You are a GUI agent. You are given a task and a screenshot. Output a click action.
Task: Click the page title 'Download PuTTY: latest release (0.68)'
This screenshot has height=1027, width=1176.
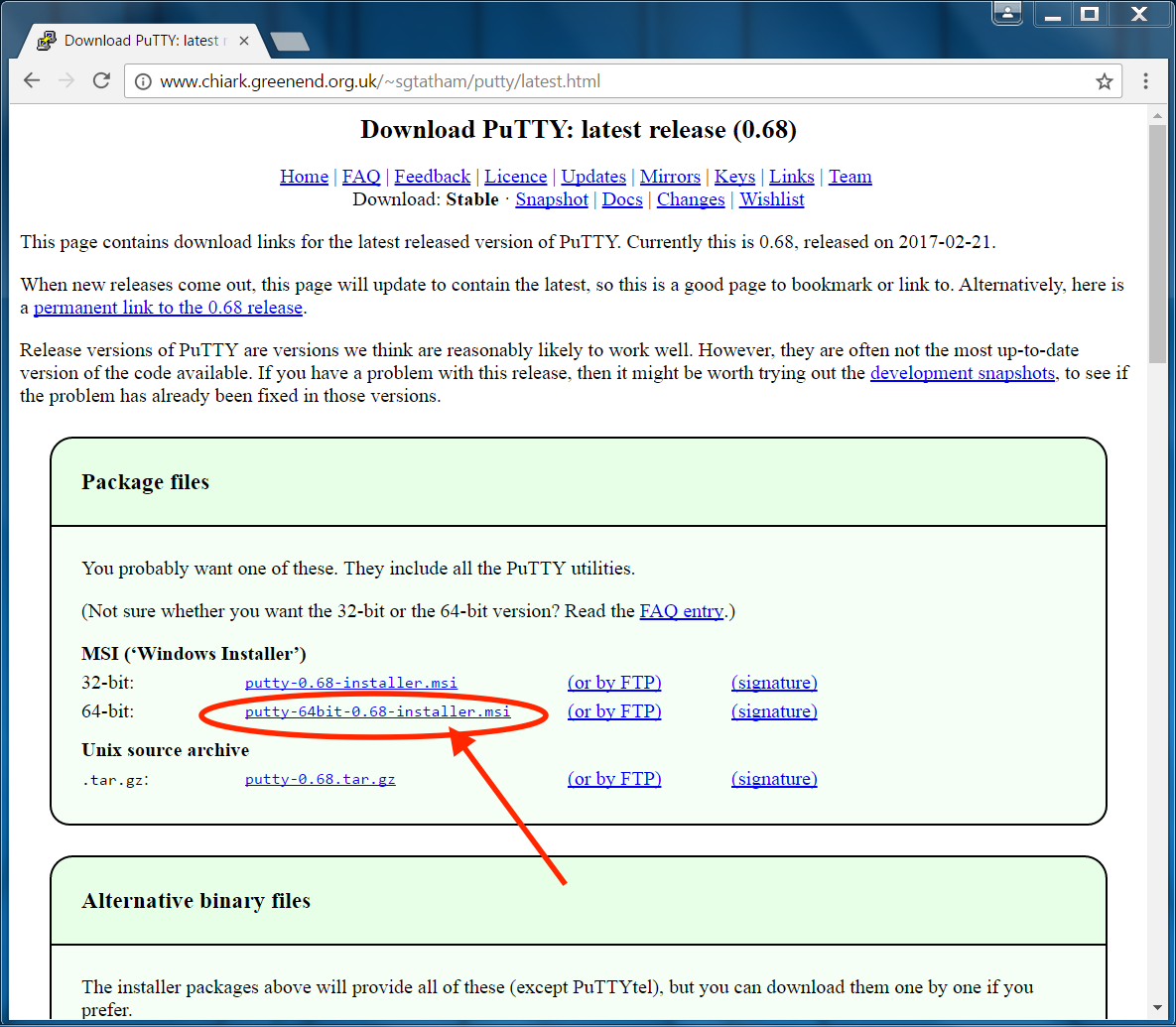point(579,130)
